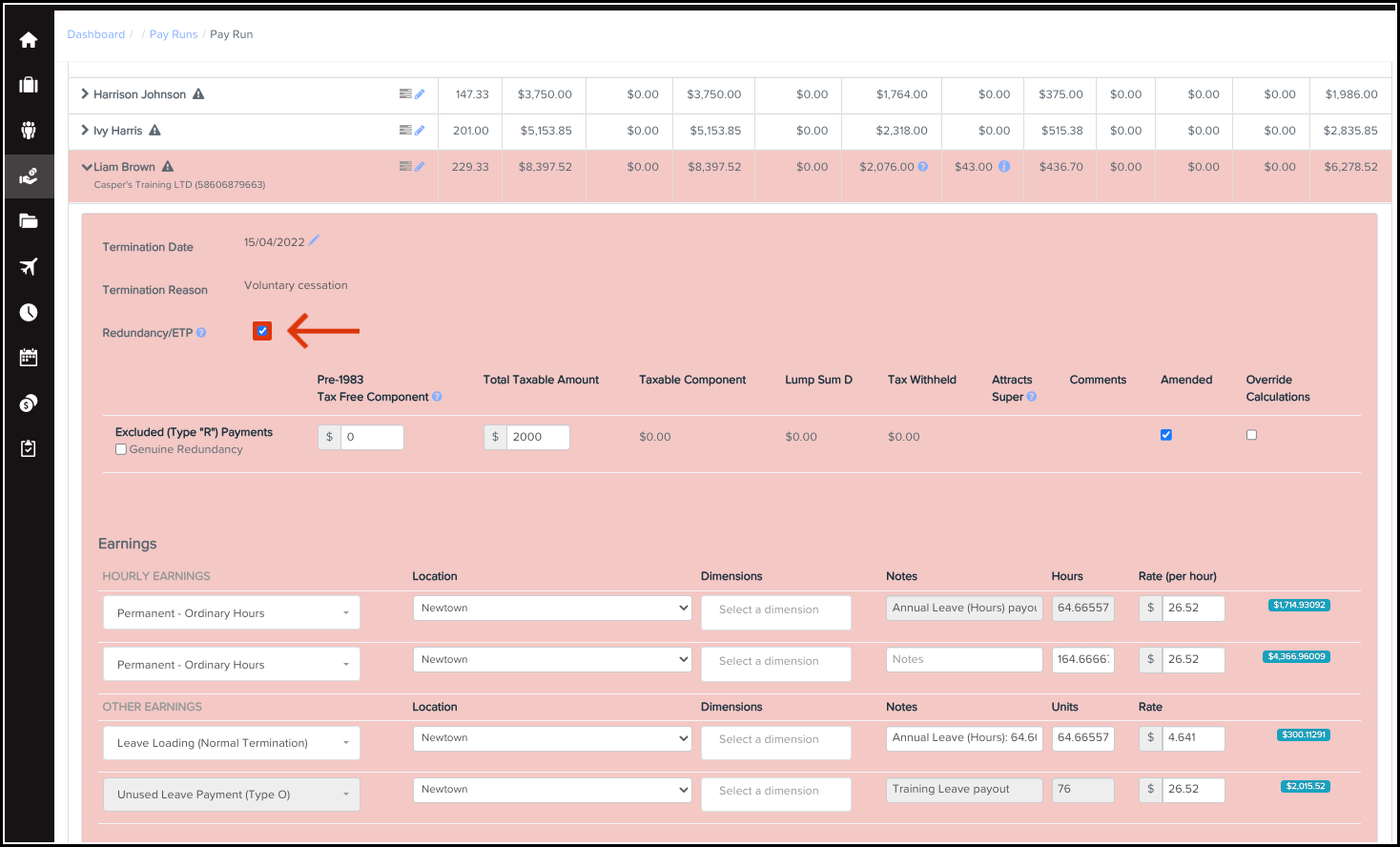This screenshot has height=847, width=1400.
Task: Open the clock timesheets icon in sidebar
Action: click(x=29, y=313)
